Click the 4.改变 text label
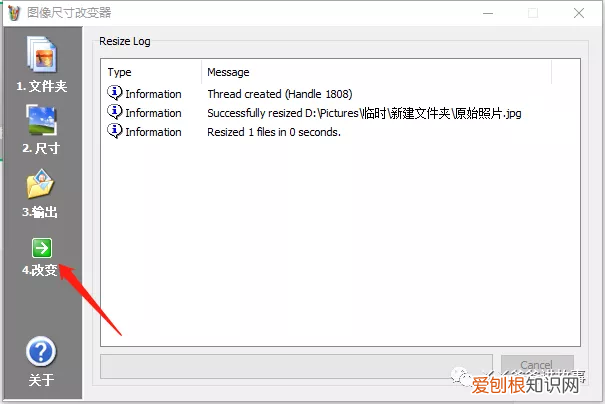 pos(40,270)
